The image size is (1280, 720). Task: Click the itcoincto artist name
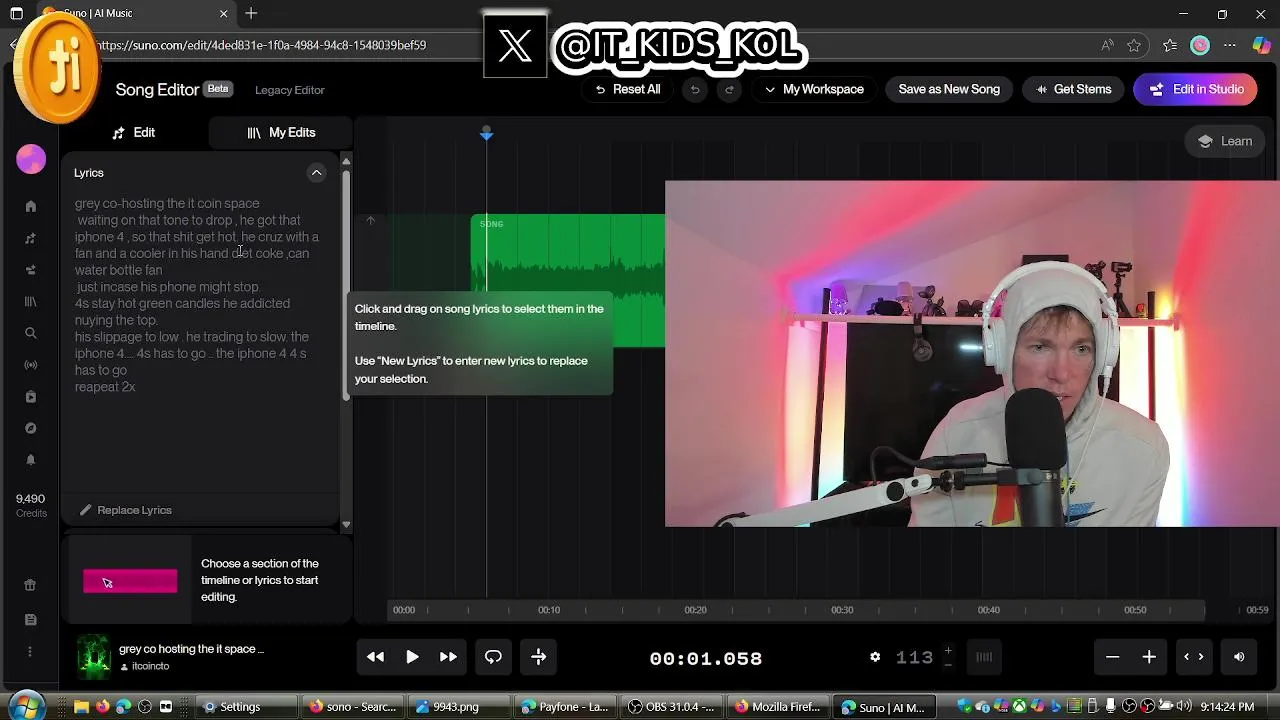coord(150,666)
